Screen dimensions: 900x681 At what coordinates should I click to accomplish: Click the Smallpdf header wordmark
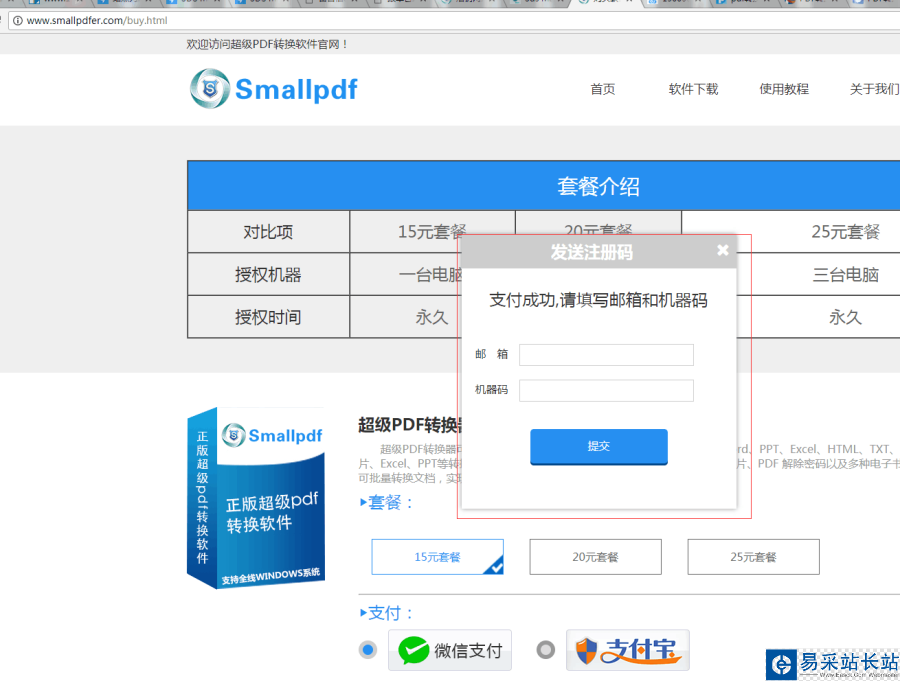point(296,90)
